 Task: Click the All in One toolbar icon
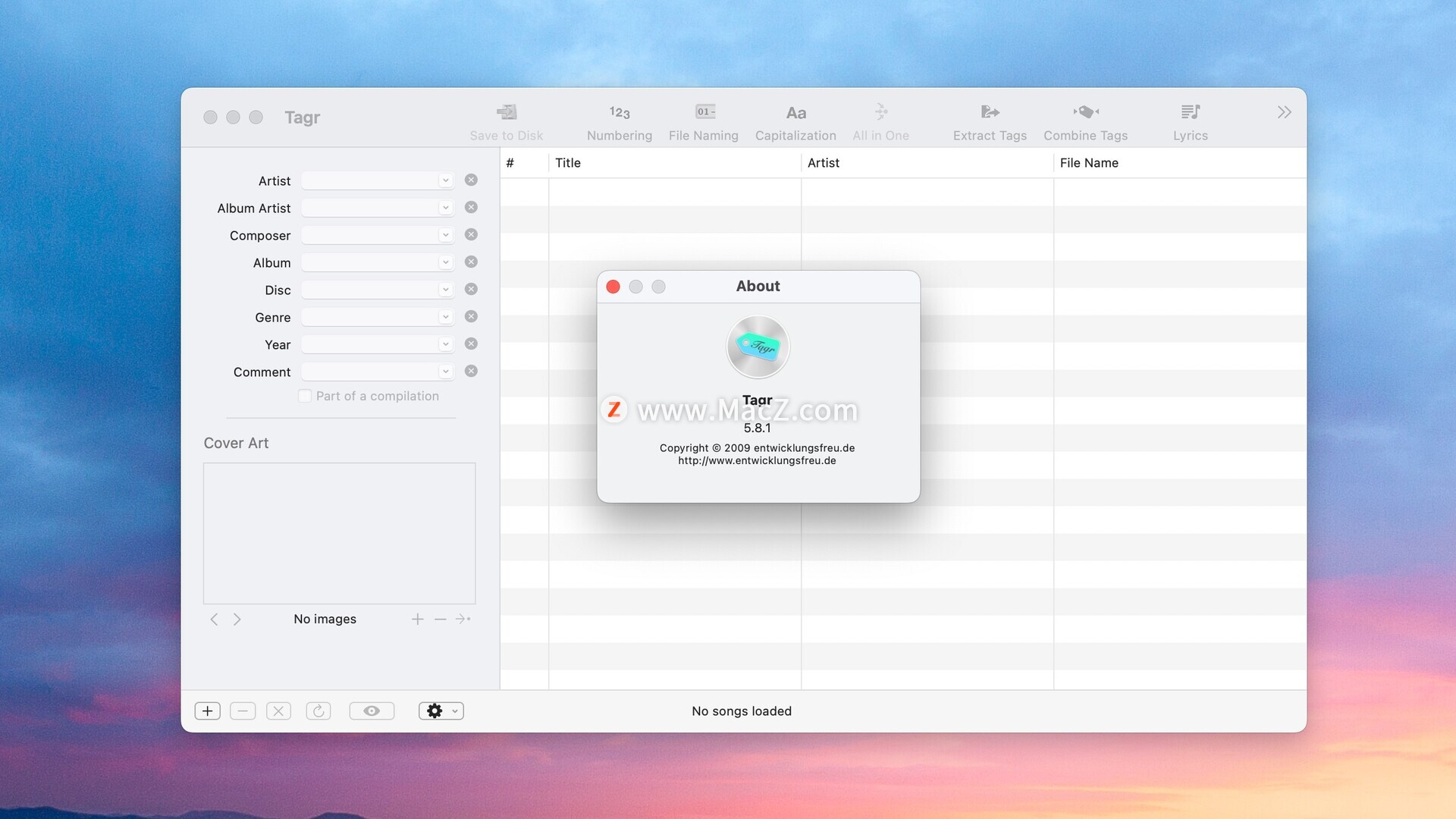(x=880, y=112)
